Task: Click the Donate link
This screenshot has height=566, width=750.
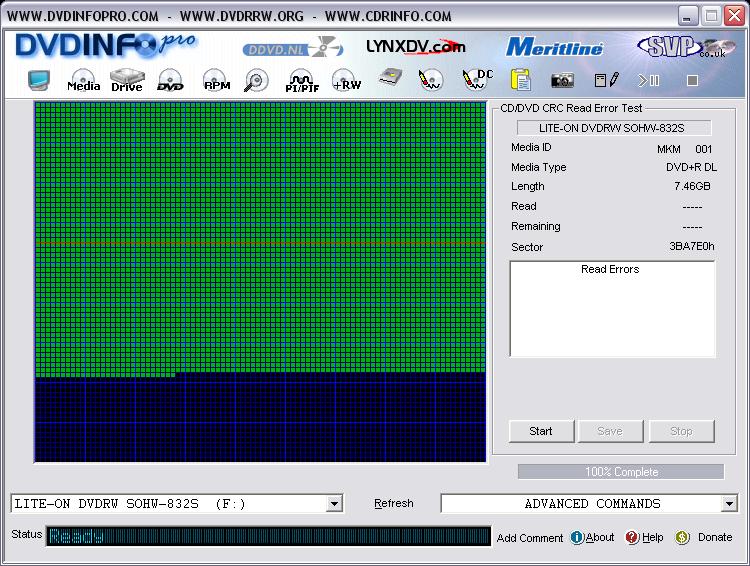Action: (715, 537)
